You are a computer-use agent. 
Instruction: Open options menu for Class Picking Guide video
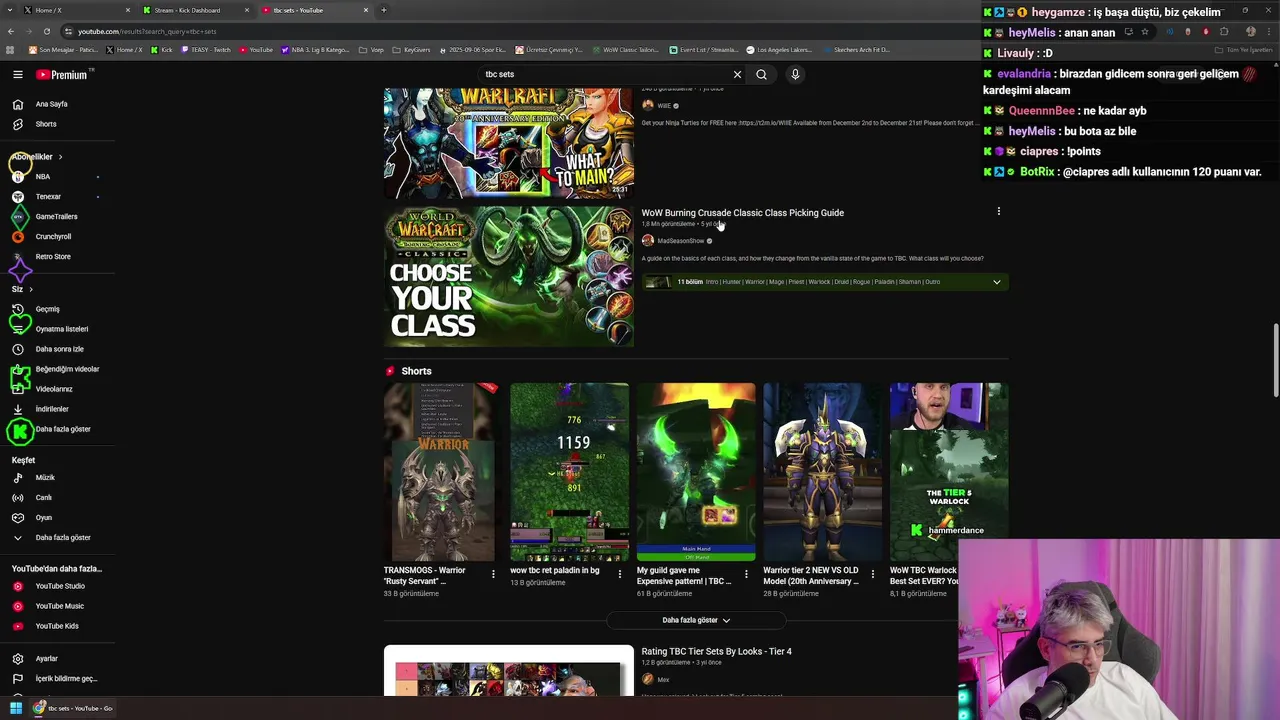[998, 212]
